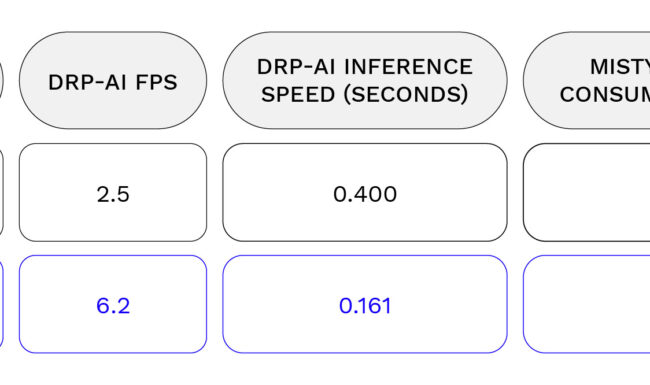Image resolution: width=650 pixels, height=385 pixels.
Task: Select the DRP-AI INFERENCE SPEED (SECONDS) header
Action: pyautogui.click(x=365, y=80)
